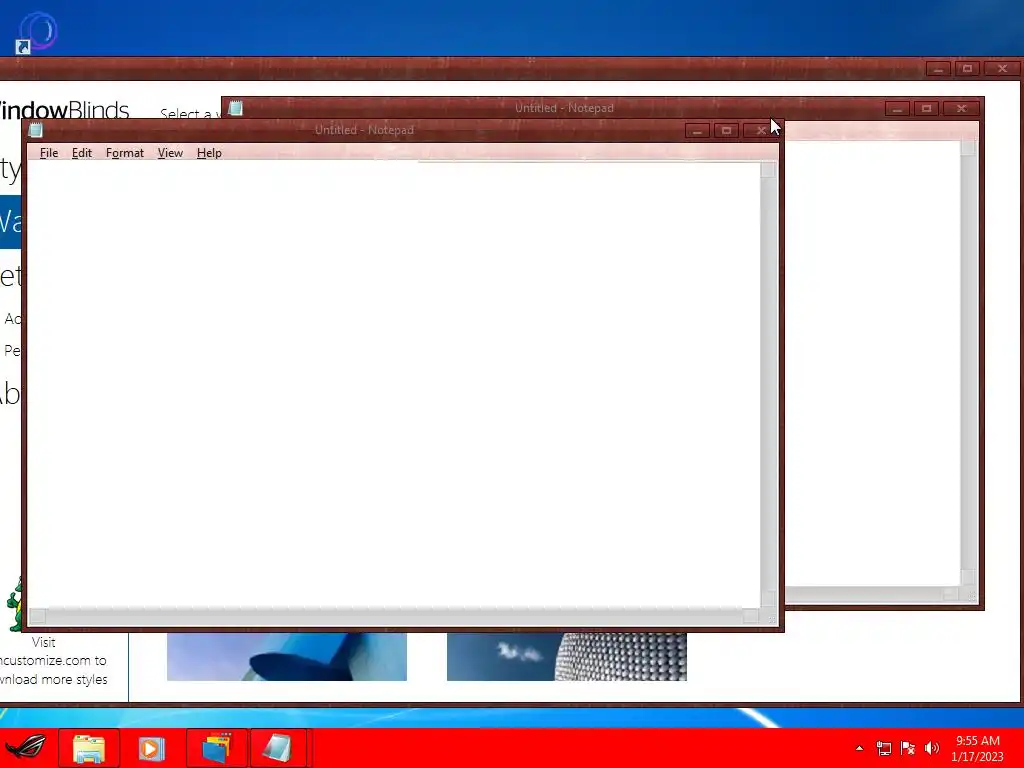Screen dimensions: 1024x768
Task: Select the dotted building style thumbnail in WindowBlinds
Action: pyautogui.click(x=567, y=656)
